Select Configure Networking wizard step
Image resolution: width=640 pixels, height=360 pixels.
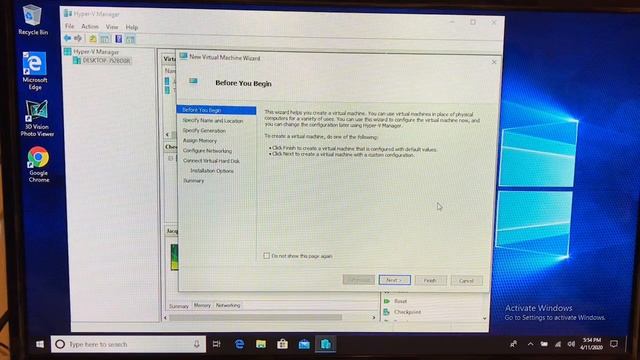207,151
